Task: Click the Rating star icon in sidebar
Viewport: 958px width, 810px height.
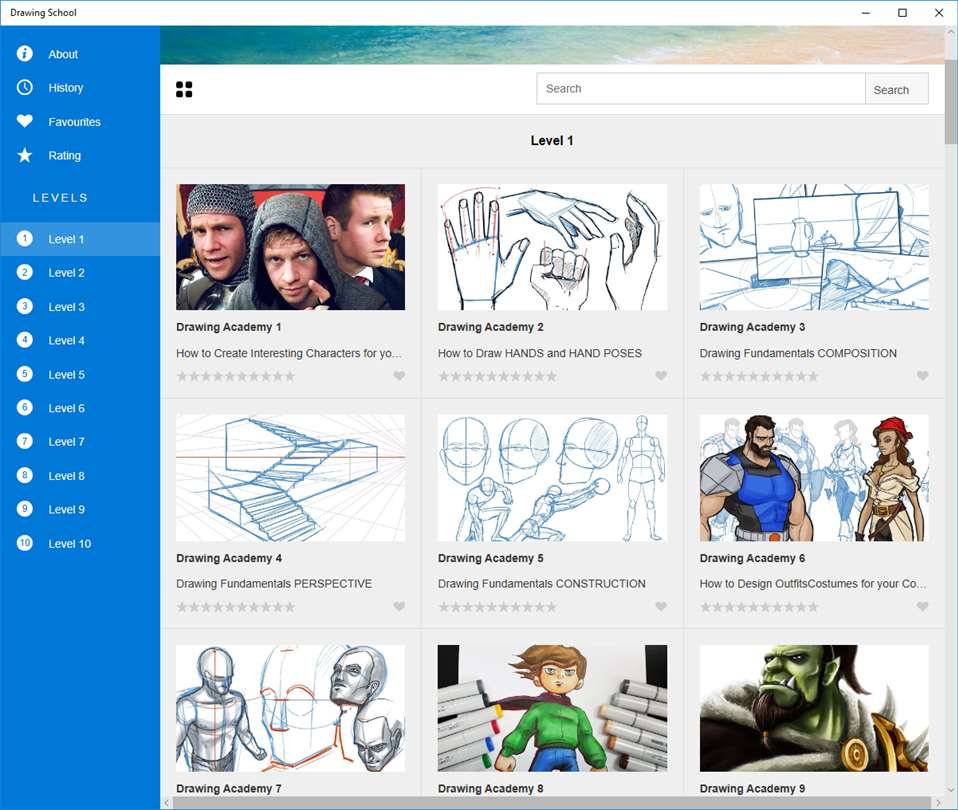Action: tap(24, 155)
